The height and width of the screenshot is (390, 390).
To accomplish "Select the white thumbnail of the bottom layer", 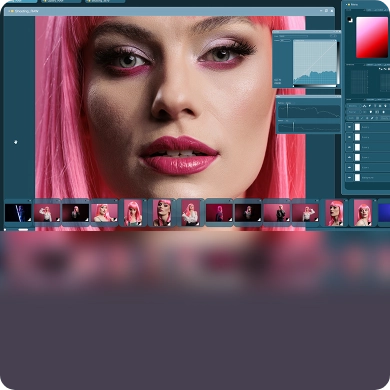I will pos(357,177).
